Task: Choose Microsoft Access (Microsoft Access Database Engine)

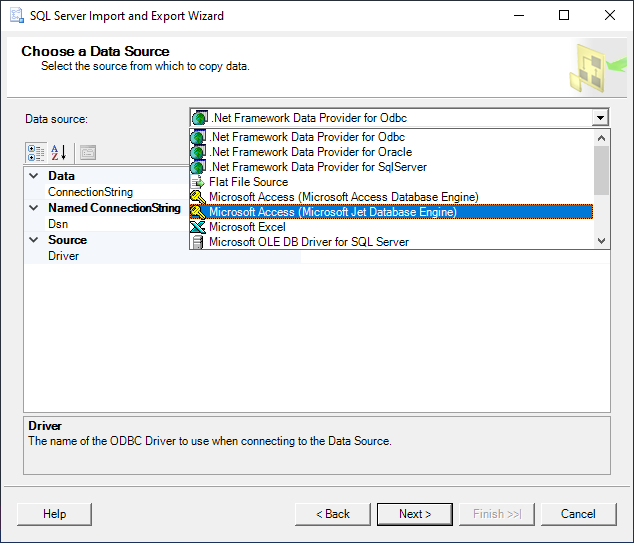Action: click(x=391, y=197)
